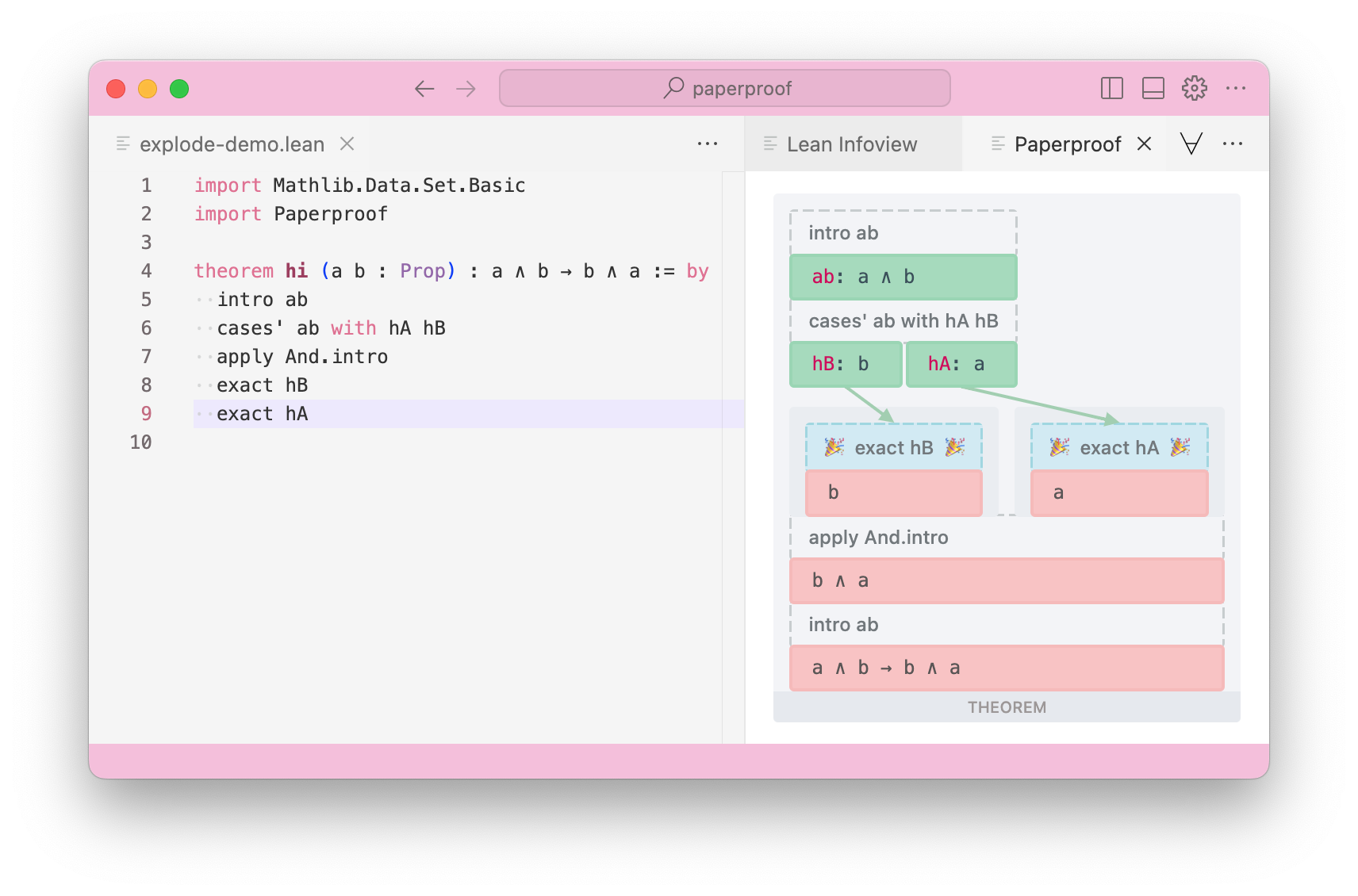This screenshot has width=1358, height=896.
Task: Click line number 1 in gutter
Action: 146,186
